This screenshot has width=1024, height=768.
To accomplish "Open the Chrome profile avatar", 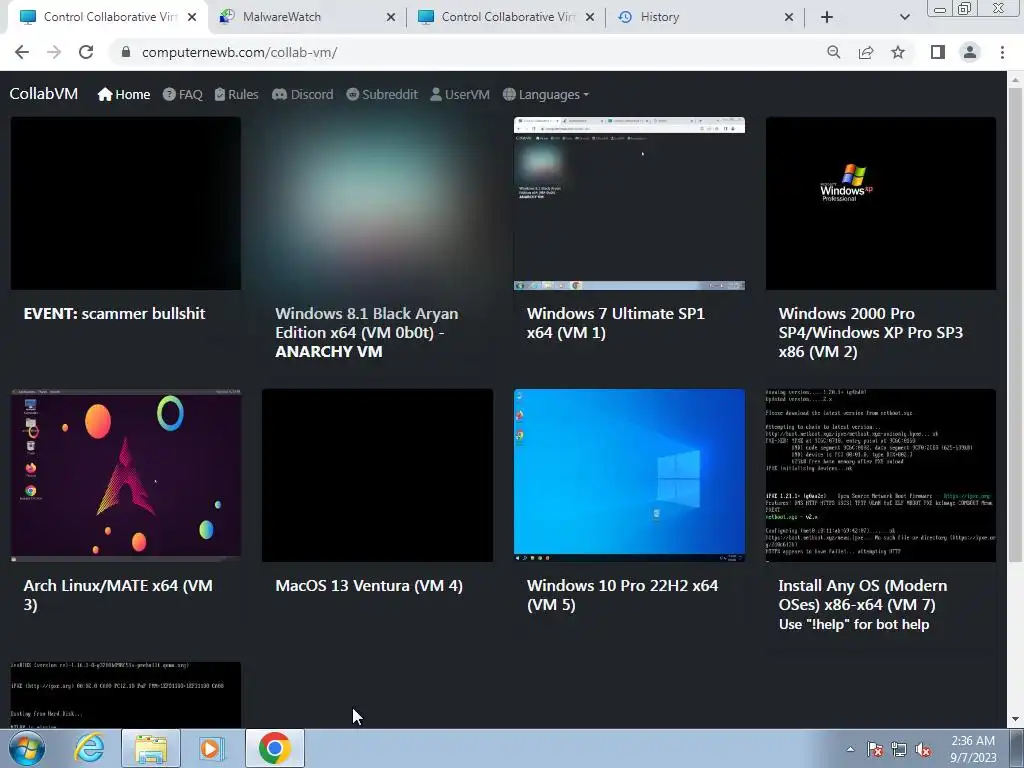I will point(970,52).
